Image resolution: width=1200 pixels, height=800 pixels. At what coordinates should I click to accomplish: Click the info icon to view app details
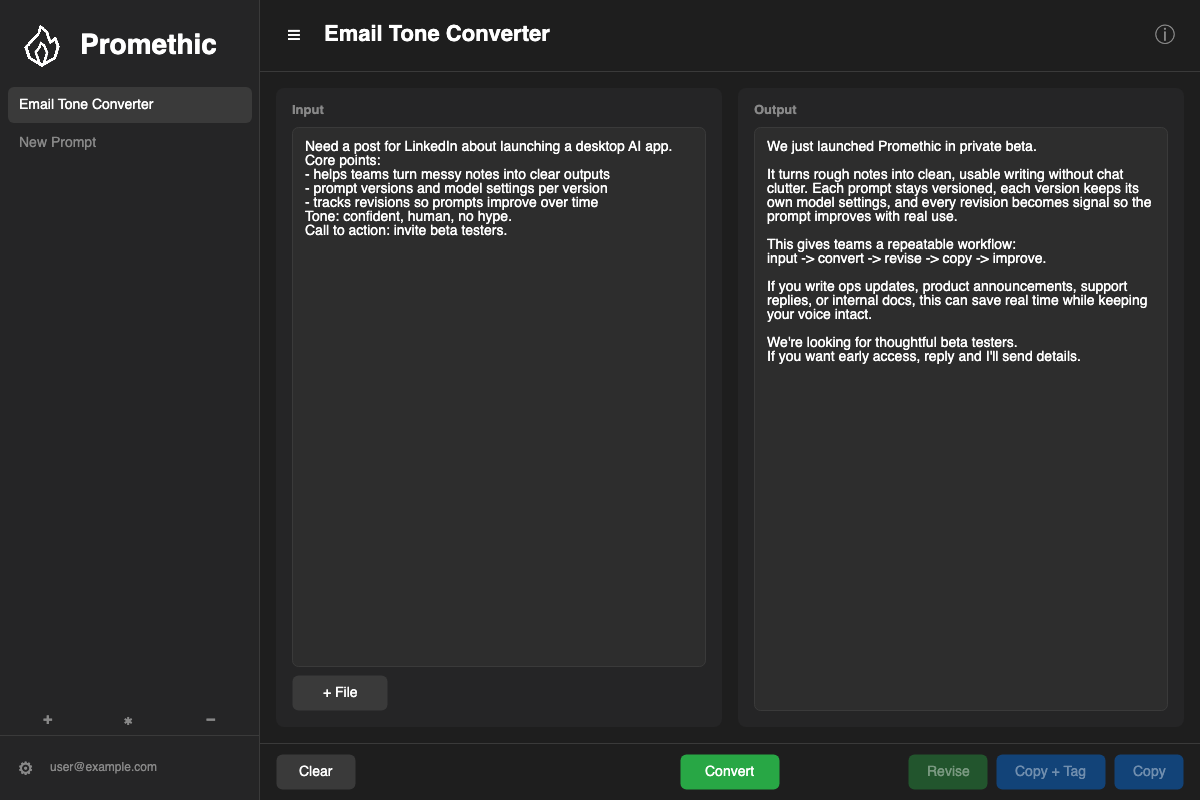1164,34
